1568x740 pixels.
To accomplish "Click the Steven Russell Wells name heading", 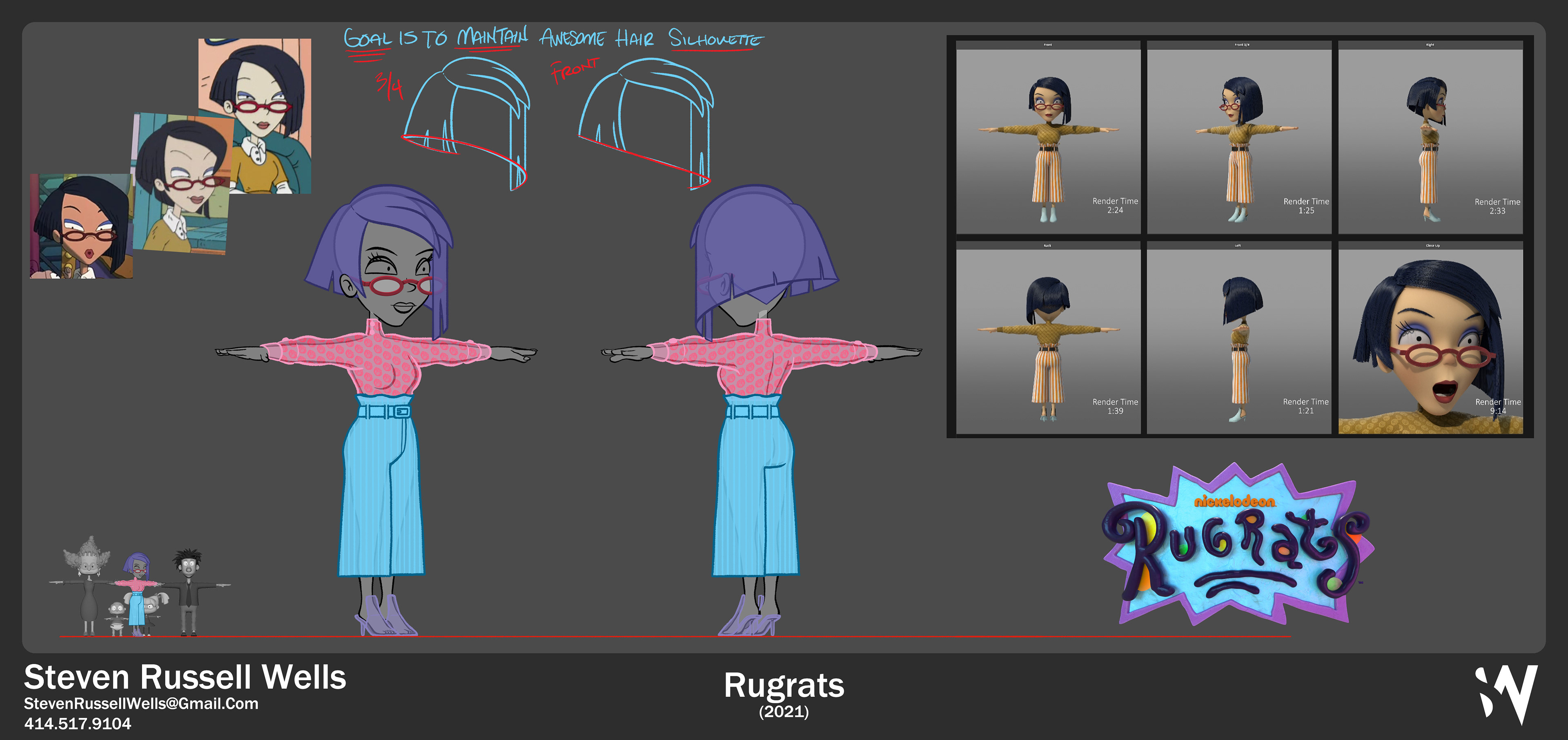I will [185, 677].
